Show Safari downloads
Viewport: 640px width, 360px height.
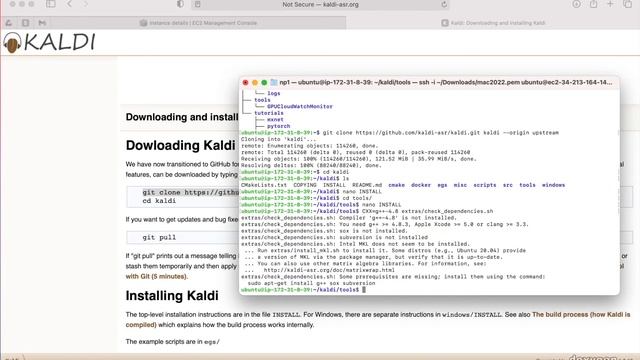(576, 4)
